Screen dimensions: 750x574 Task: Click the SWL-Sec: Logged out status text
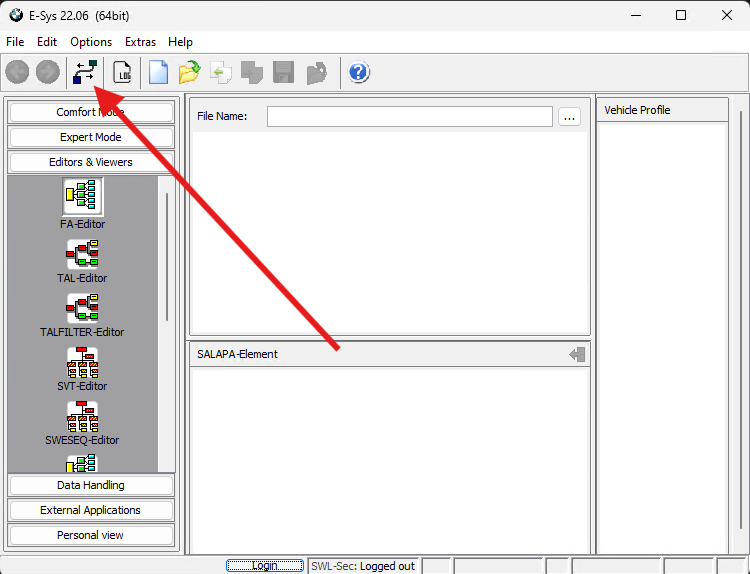(363, 566)
